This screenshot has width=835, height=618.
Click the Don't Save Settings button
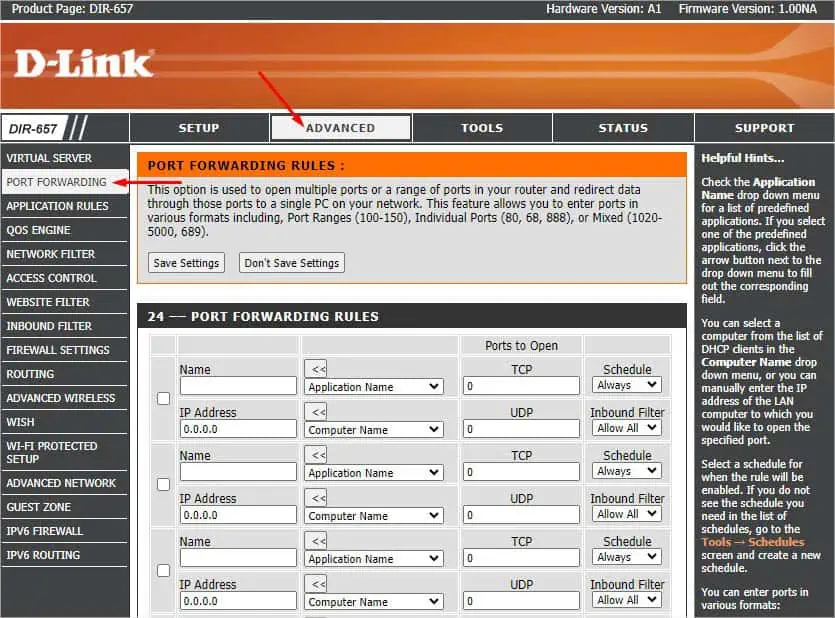pyautogui.click(x=291, y=263)
